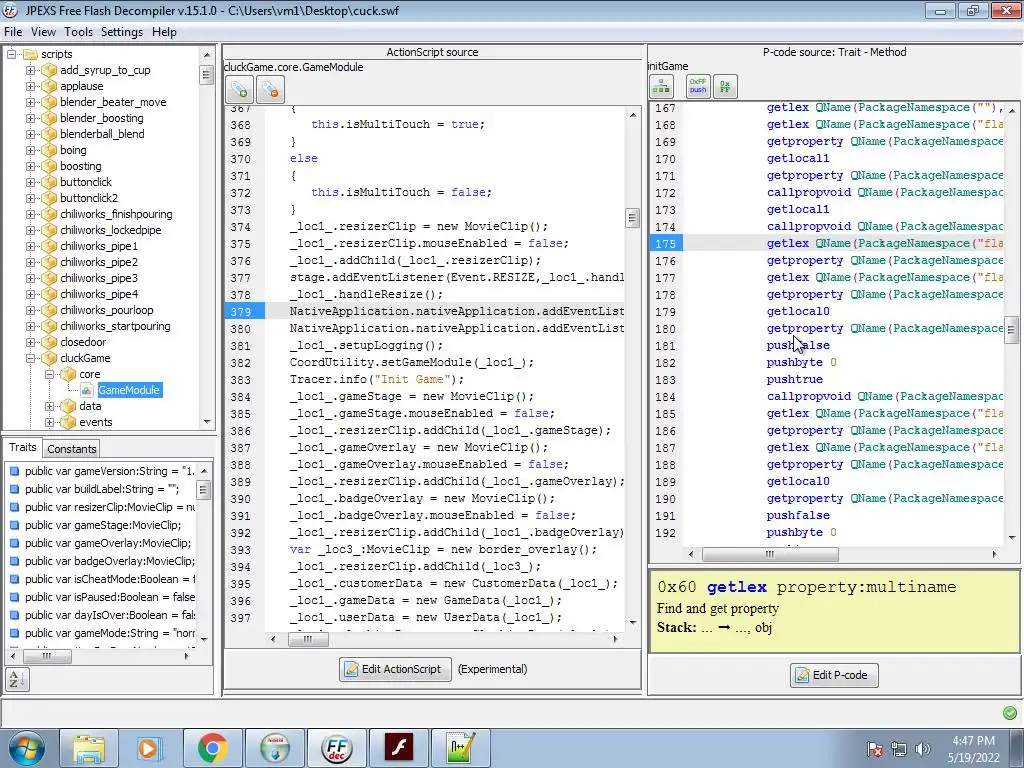Select the chiliworks_pourloop tree item

point(106,310)
